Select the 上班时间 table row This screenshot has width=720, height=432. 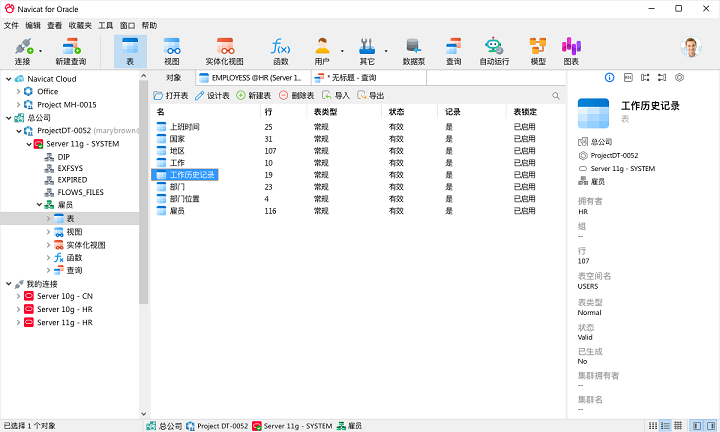(358, 127)
